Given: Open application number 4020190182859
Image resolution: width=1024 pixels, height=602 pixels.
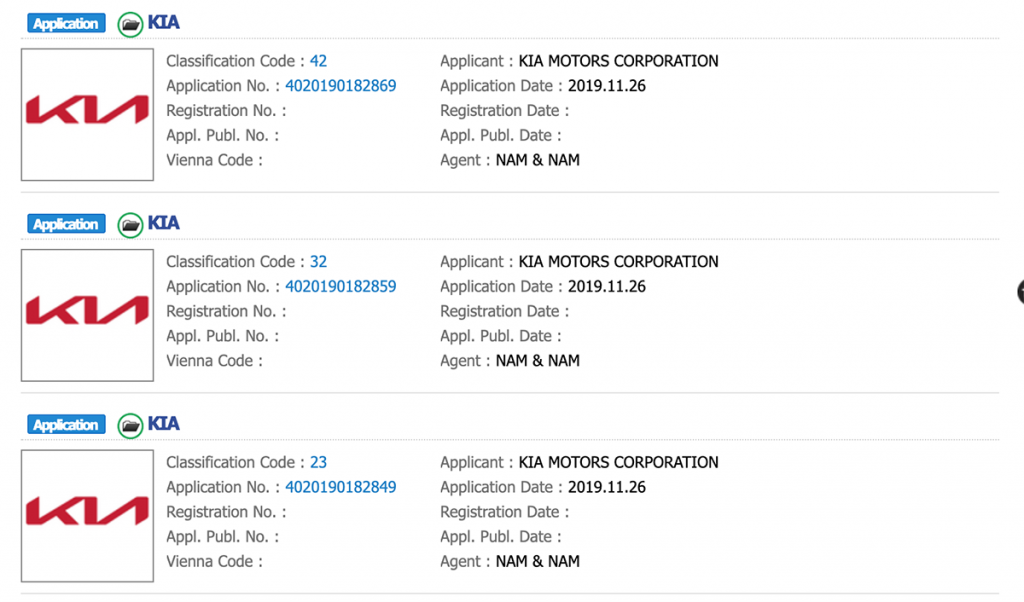Looking at the screenshot, I should pyautogui.click(x=340, y=287).
